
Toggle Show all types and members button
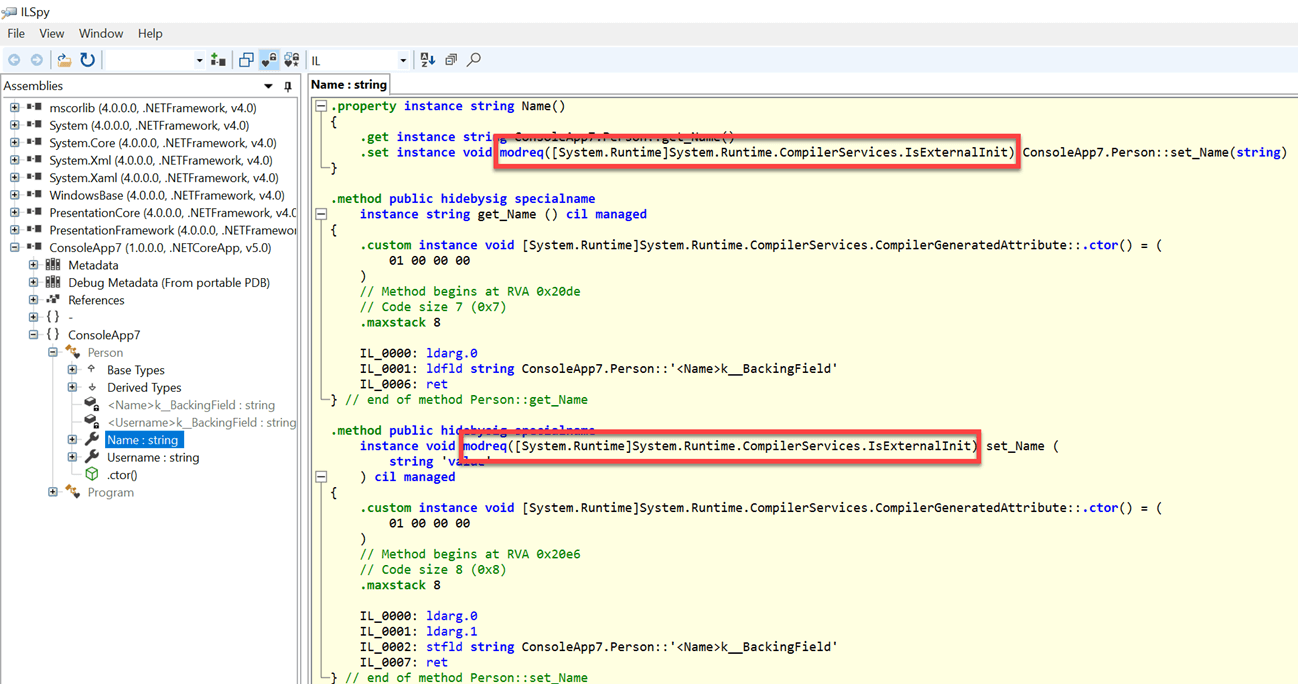tap(292, 60)
